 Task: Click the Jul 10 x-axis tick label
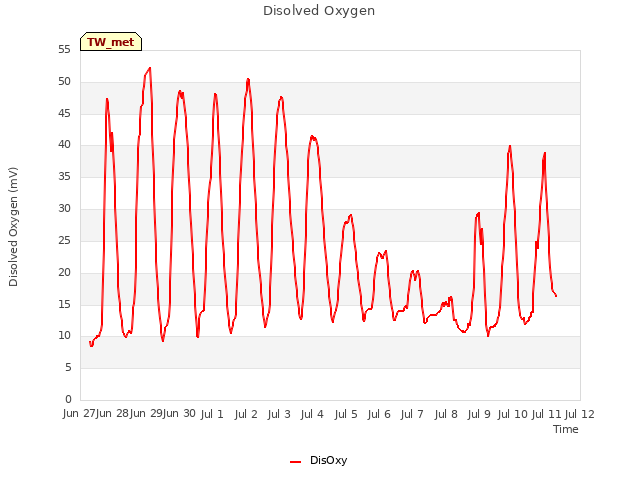tap(512, 414)
